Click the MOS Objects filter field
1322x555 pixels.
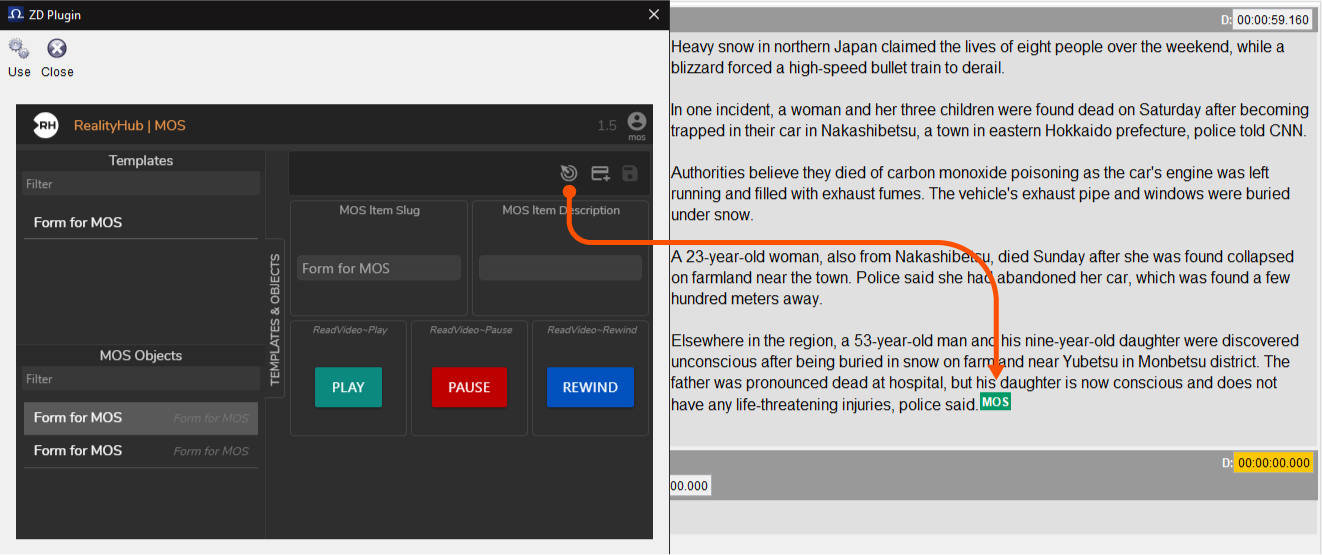click(x=140, y=379)
